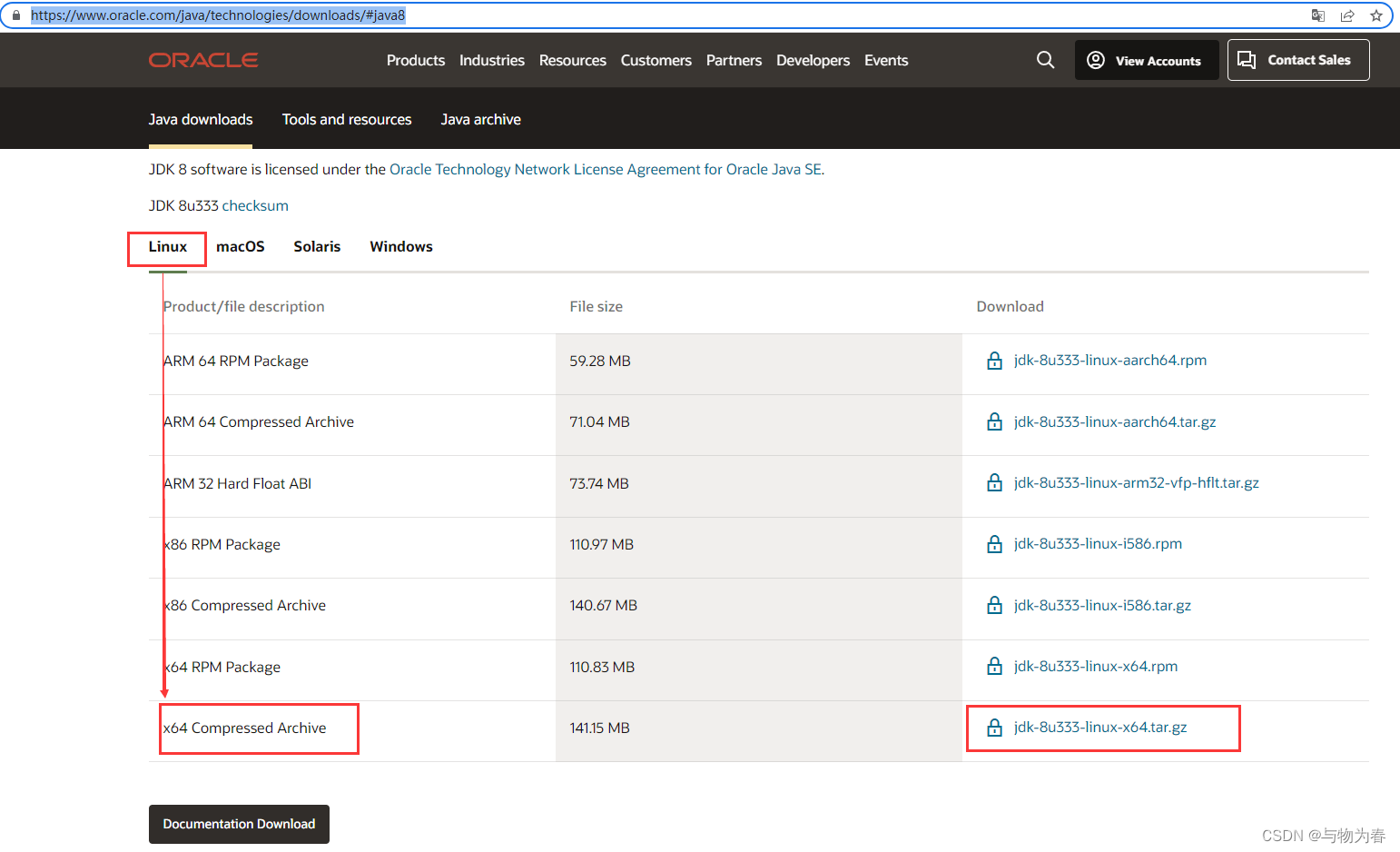Download jdk-8u333-linux-x64.rpm
This screenshot has width=1400, height=852.
pos(1096,666)
